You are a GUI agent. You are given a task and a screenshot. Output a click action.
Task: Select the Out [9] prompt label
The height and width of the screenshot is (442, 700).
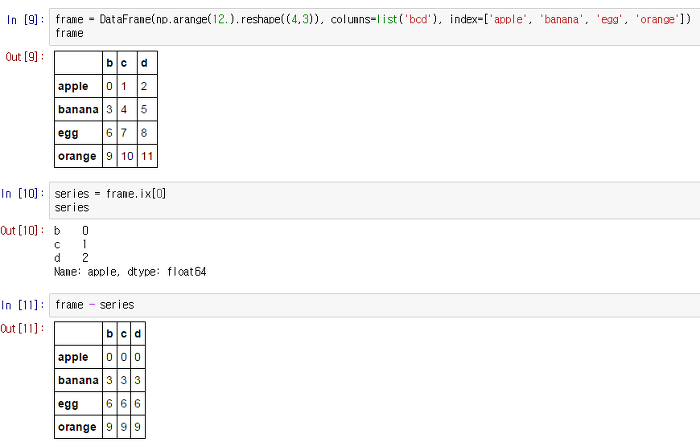[25, 57]
